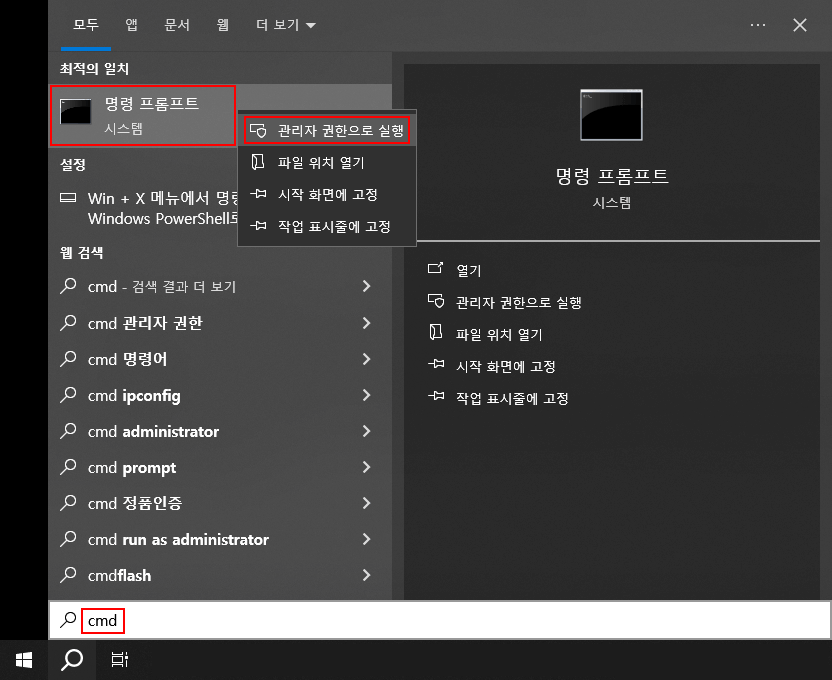Click the large Command Prompt preview icon
This screenshot has height=680, width=832.
point(611,115)
